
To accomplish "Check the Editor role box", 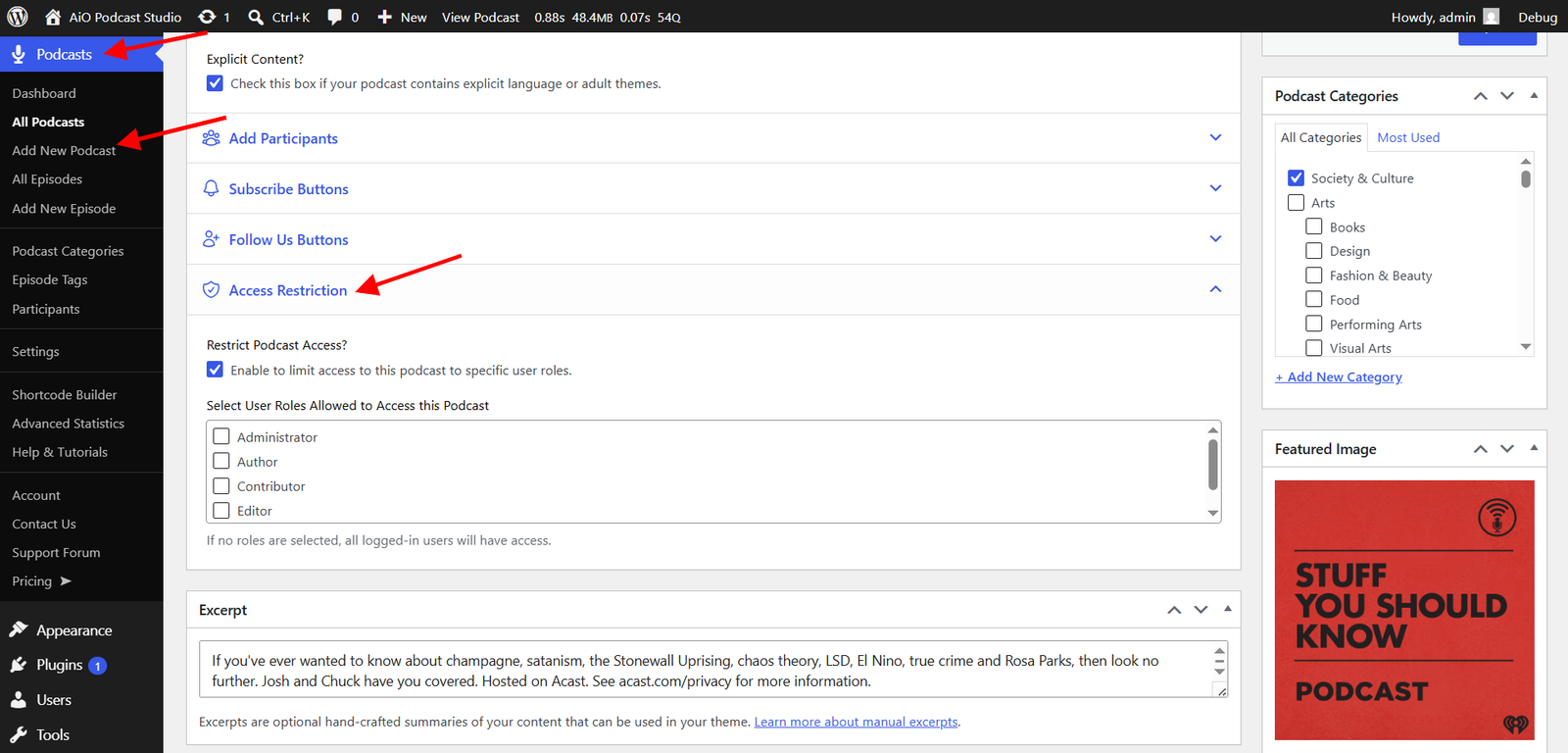I will pos(221,510).
